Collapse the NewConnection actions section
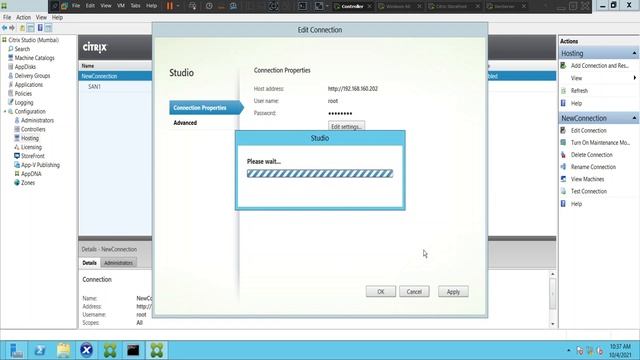 pos(634,118)
